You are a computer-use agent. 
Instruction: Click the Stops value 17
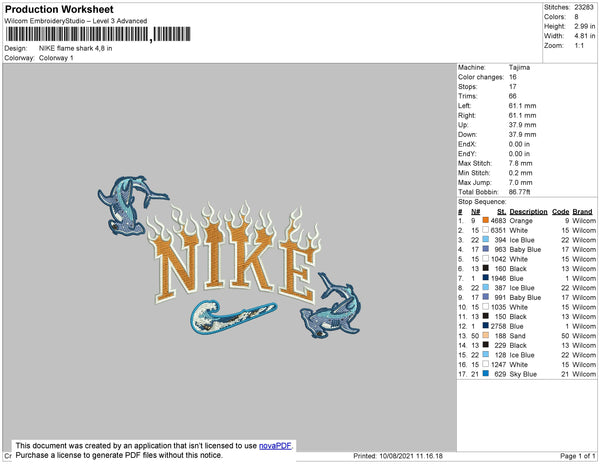(x=513, y=86)
